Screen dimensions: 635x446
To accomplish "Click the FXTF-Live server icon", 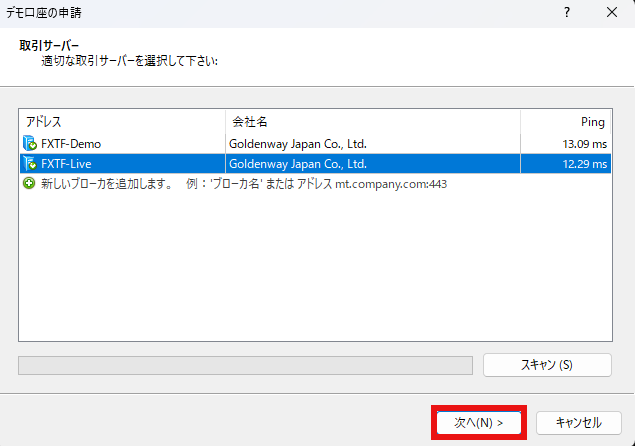I will [30, 164].
